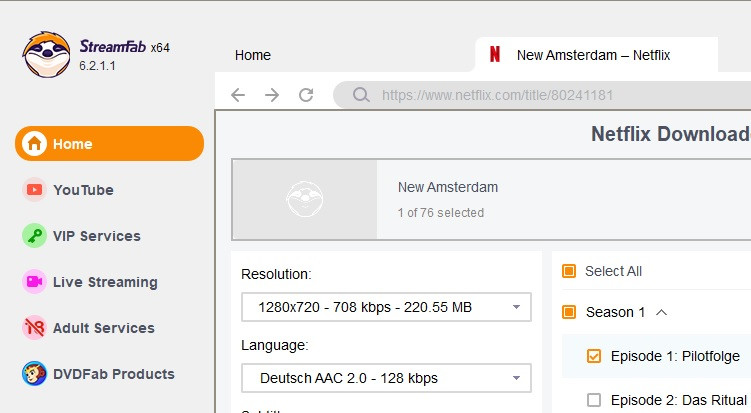This screenshot has width=751, height=413.
Task: Go back with the back arrow
Action: pos(238,96)
